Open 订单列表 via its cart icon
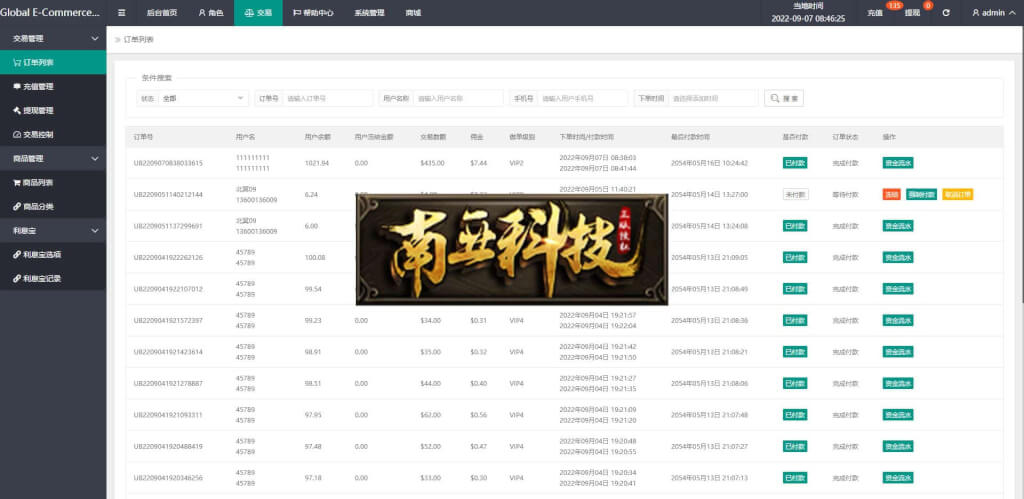The width and height of the screenshot is (1024, 499). tap(17, 63)
